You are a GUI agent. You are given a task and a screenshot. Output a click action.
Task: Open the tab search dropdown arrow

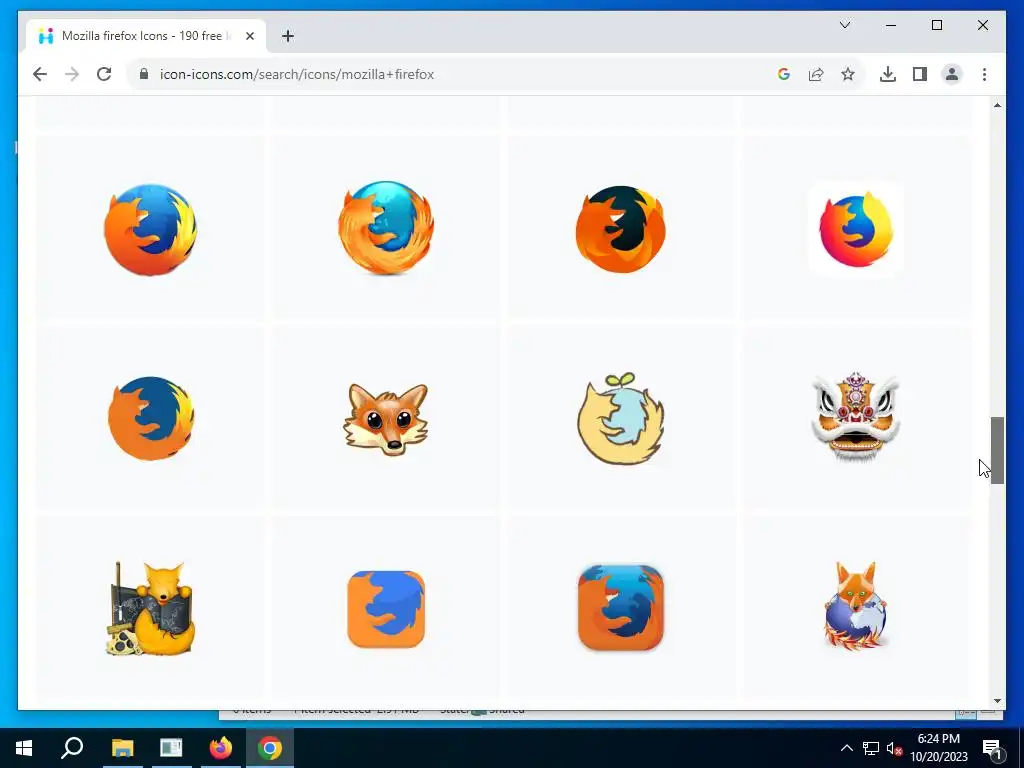pos(844,25)
